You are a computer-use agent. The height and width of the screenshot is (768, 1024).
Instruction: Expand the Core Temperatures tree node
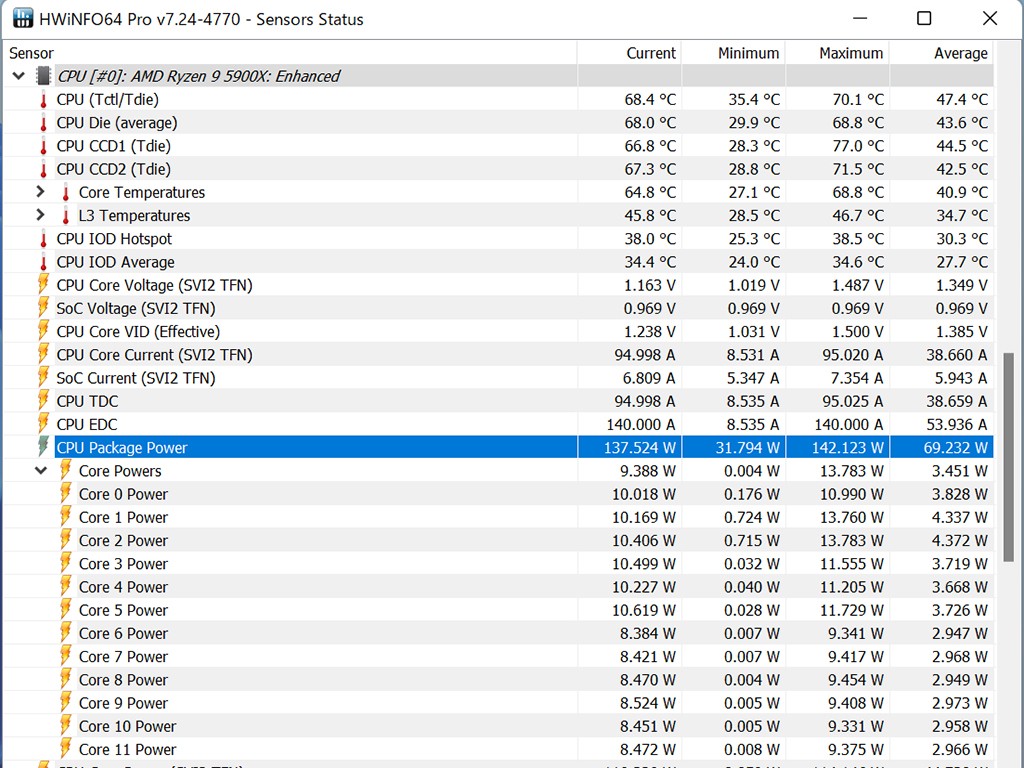coord(41,192)
